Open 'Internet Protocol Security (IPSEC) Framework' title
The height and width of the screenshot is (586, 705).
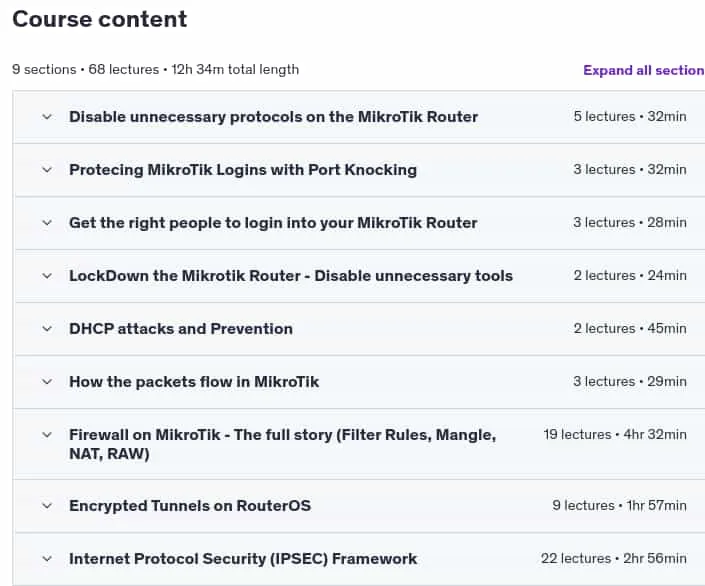pyautogui.click(x=243, y=559)
